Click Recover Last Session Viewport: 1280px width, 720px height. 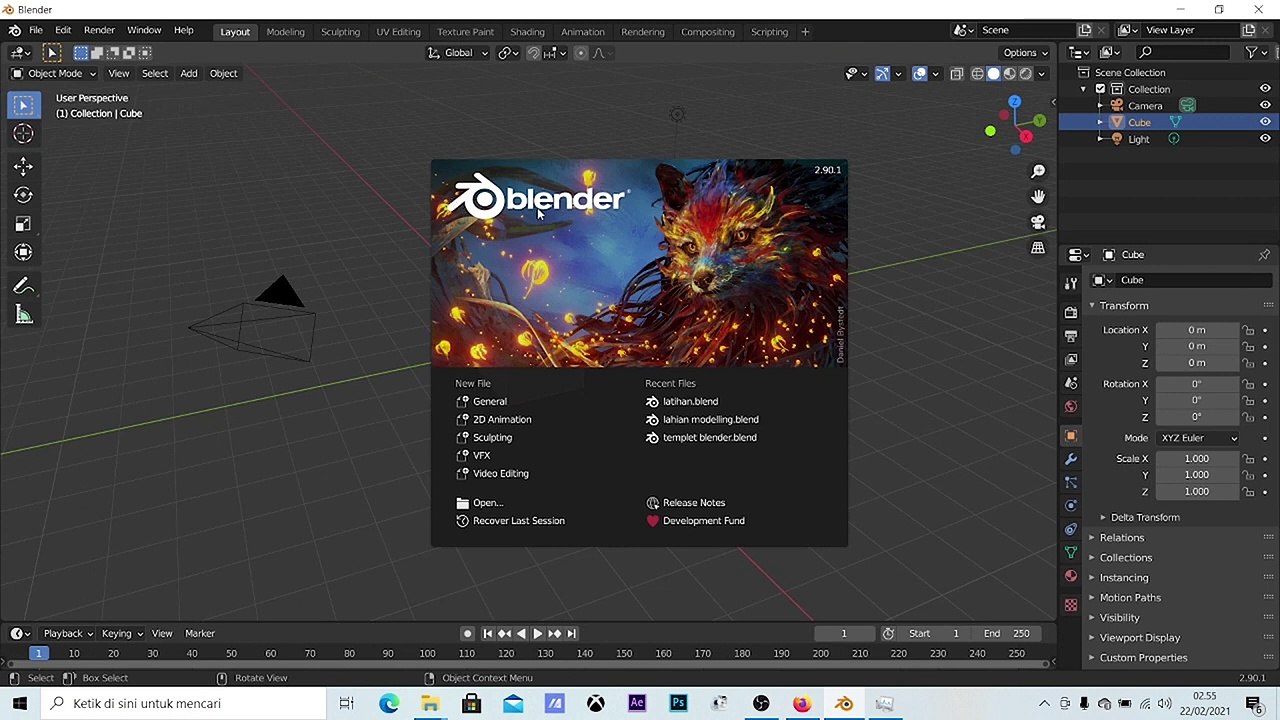518,520
